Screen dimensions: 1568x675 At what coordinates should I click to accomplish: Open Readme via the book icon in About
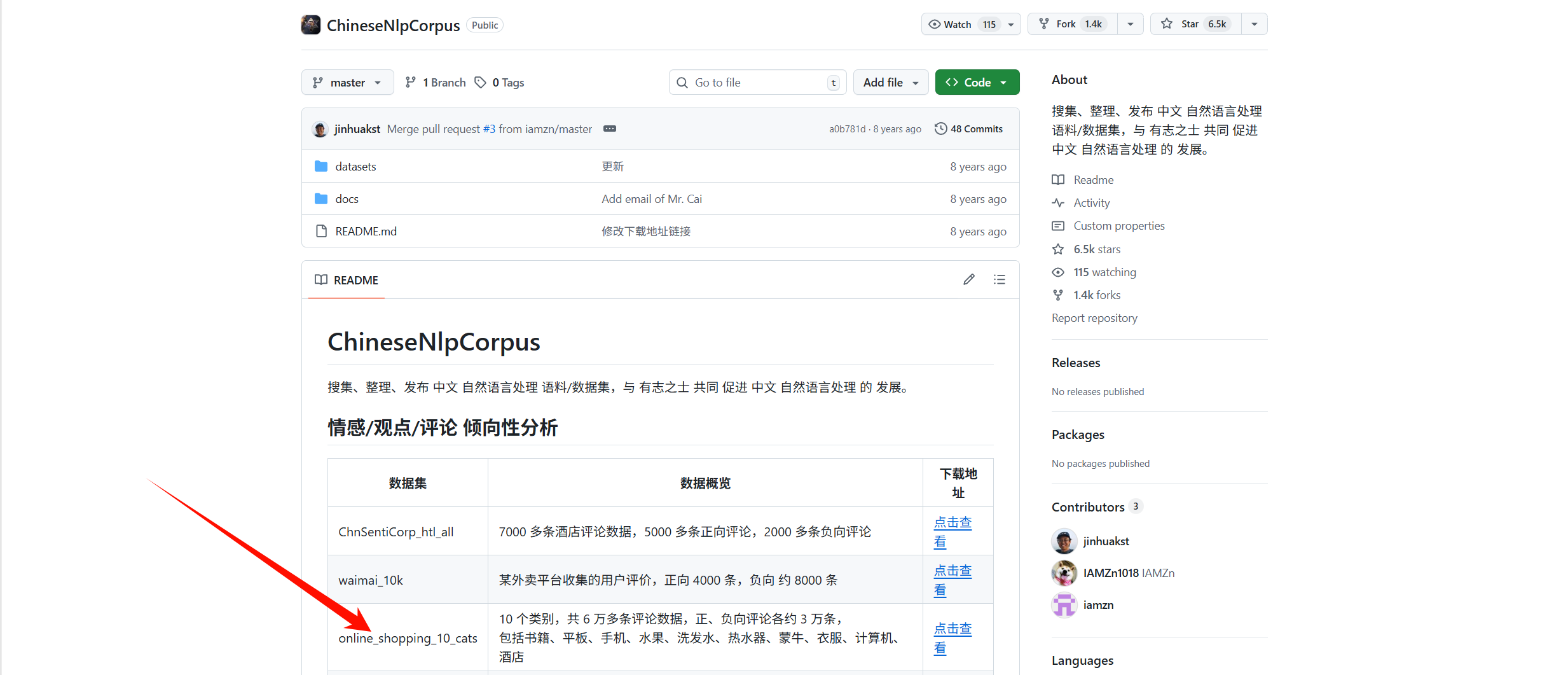click(x=1058, y=179)
